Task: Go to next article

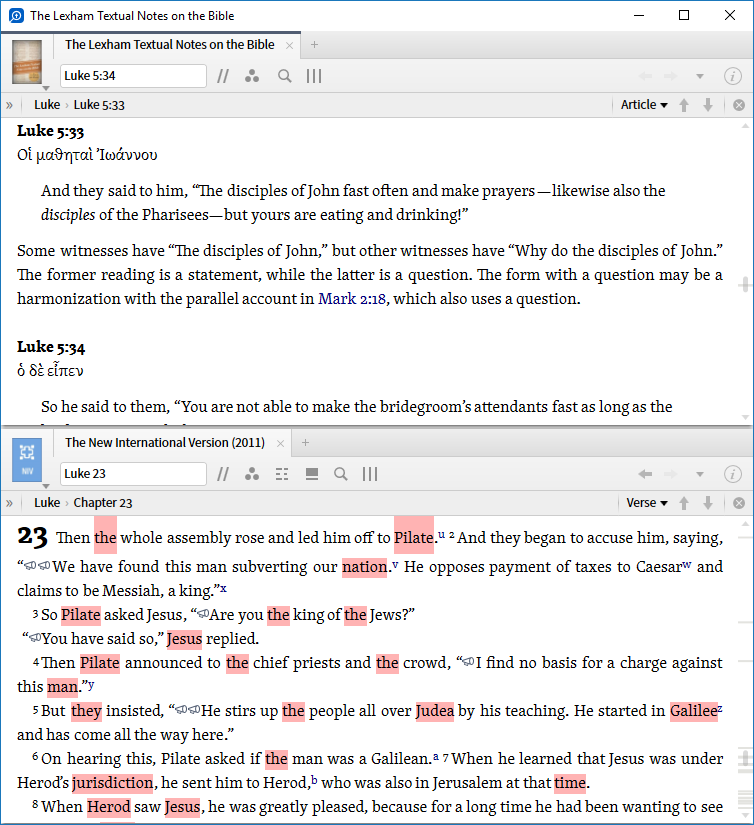Action: coord(708,105)
